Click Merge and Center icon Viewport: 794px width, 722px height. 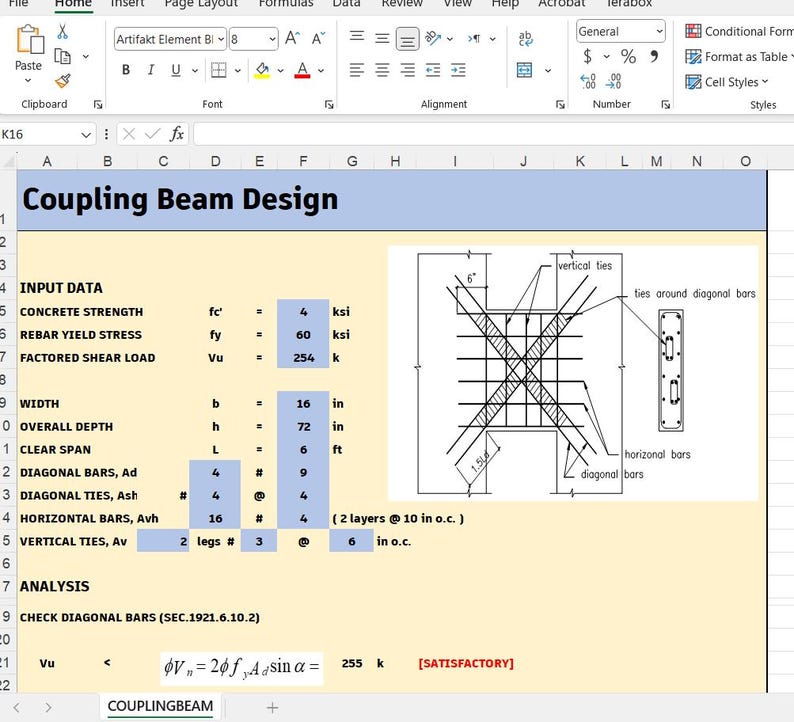(525, 70)
